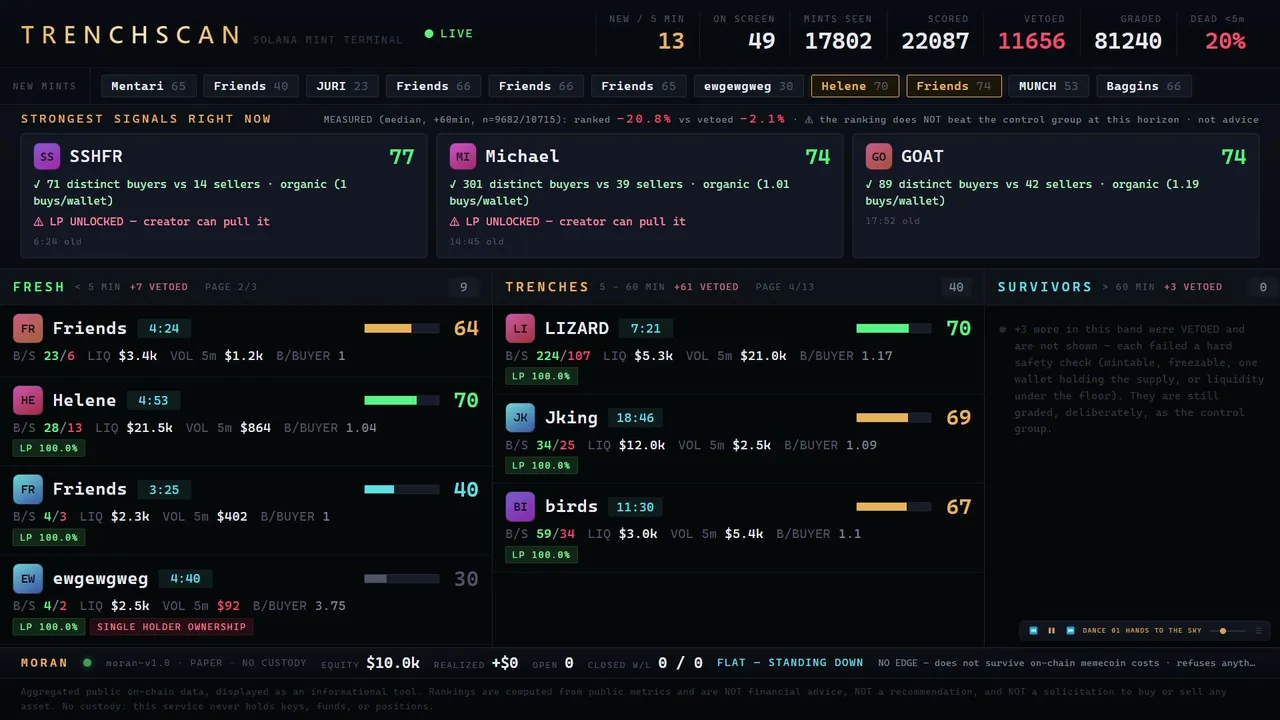Click the SS avatar icon on SSHFR card
The height and width of the screenshot is (720, 1280).
coord(47,156)
